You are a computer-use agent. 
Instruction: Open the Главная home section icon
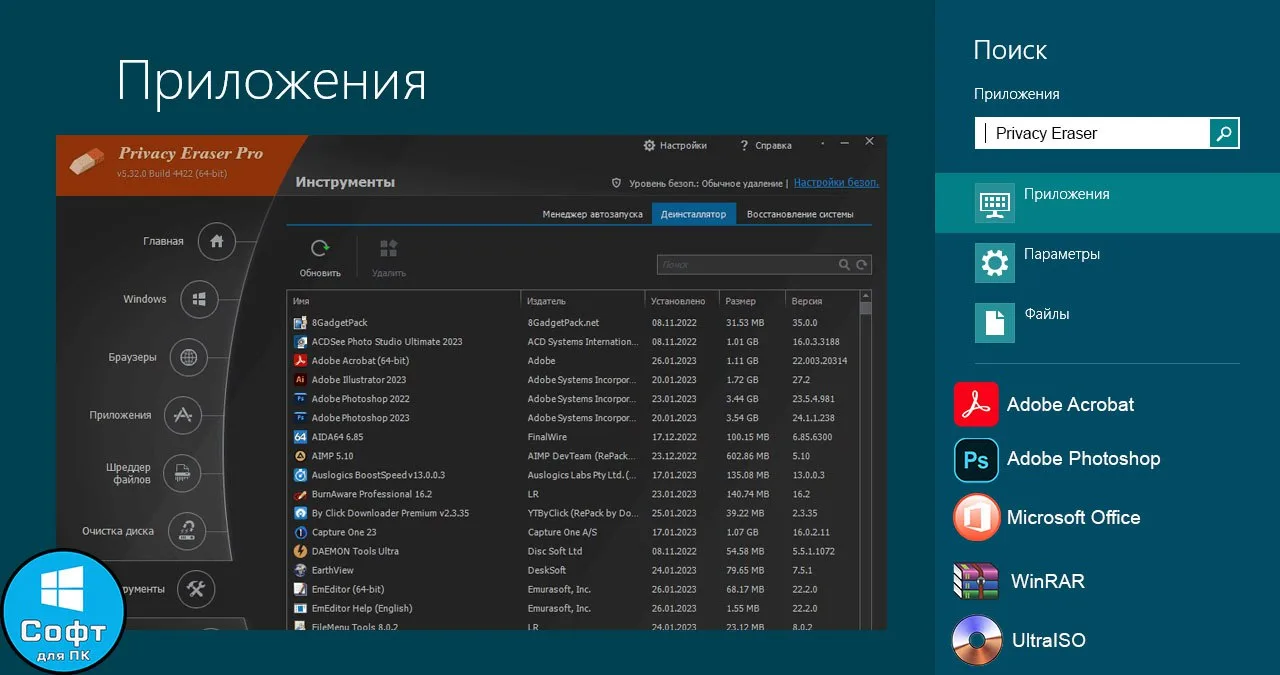coord(216,241)
